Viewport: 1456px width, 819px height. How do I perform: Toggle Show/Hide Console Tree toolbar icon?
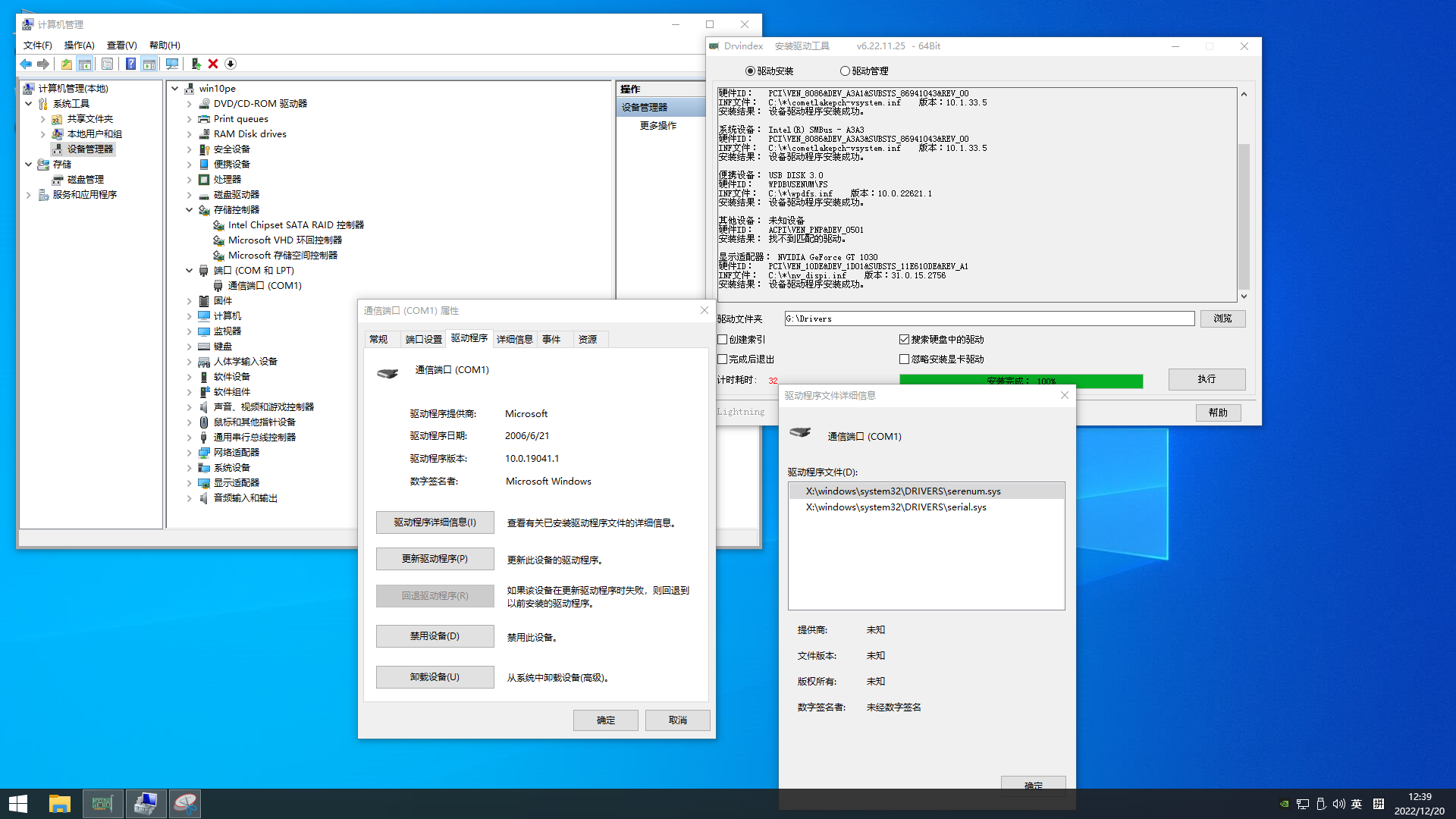click(85, 64)
